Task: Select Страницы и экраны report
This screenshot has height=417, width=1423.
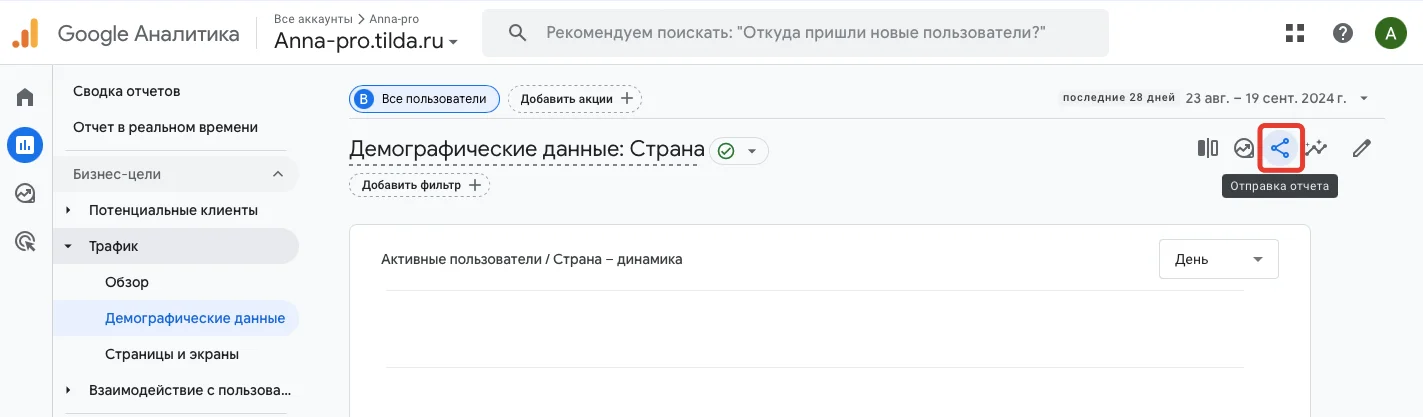Action: (x=171, y=354)
